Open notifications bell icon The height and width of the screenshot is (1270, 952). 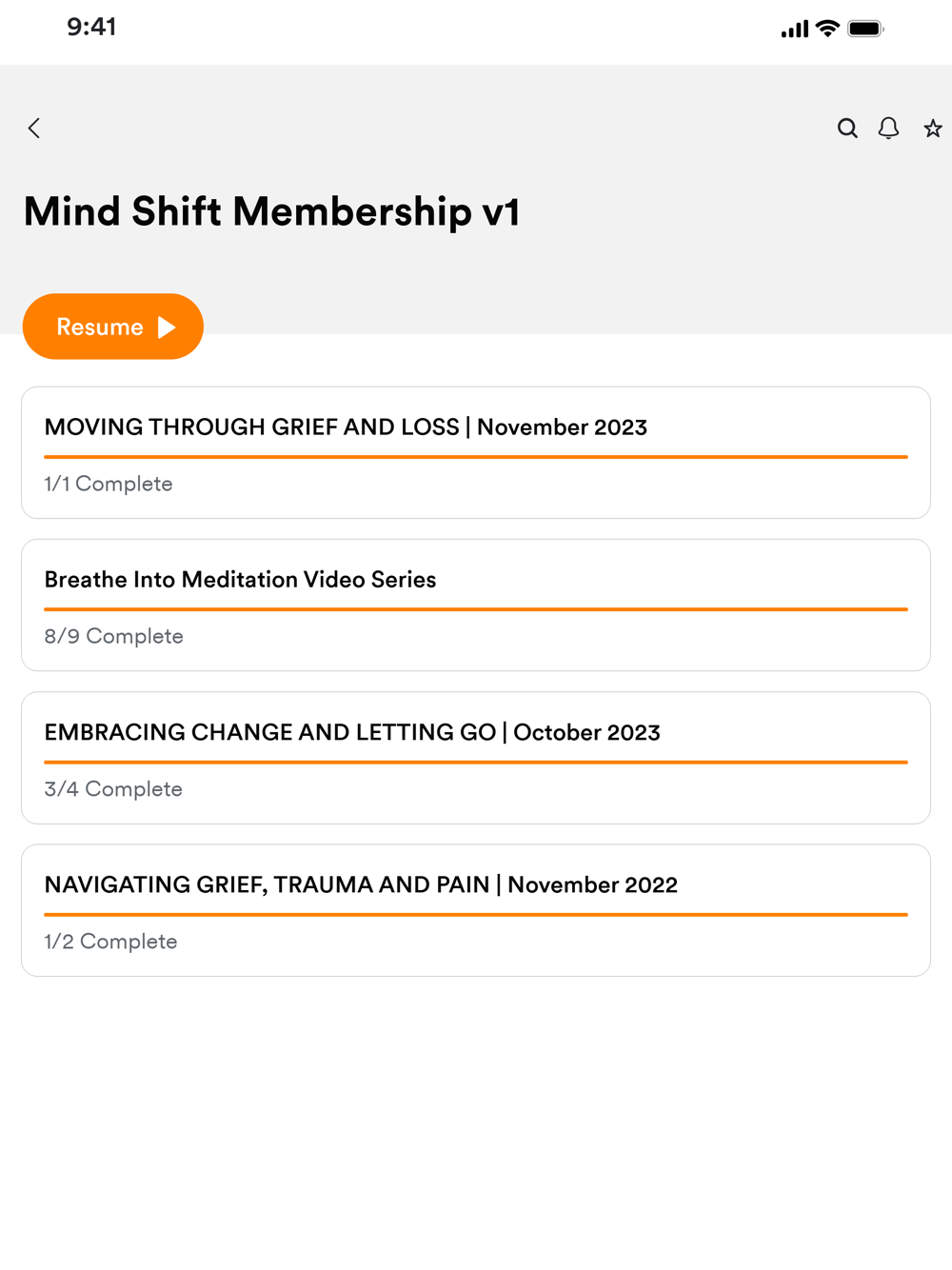coord(888,129)
